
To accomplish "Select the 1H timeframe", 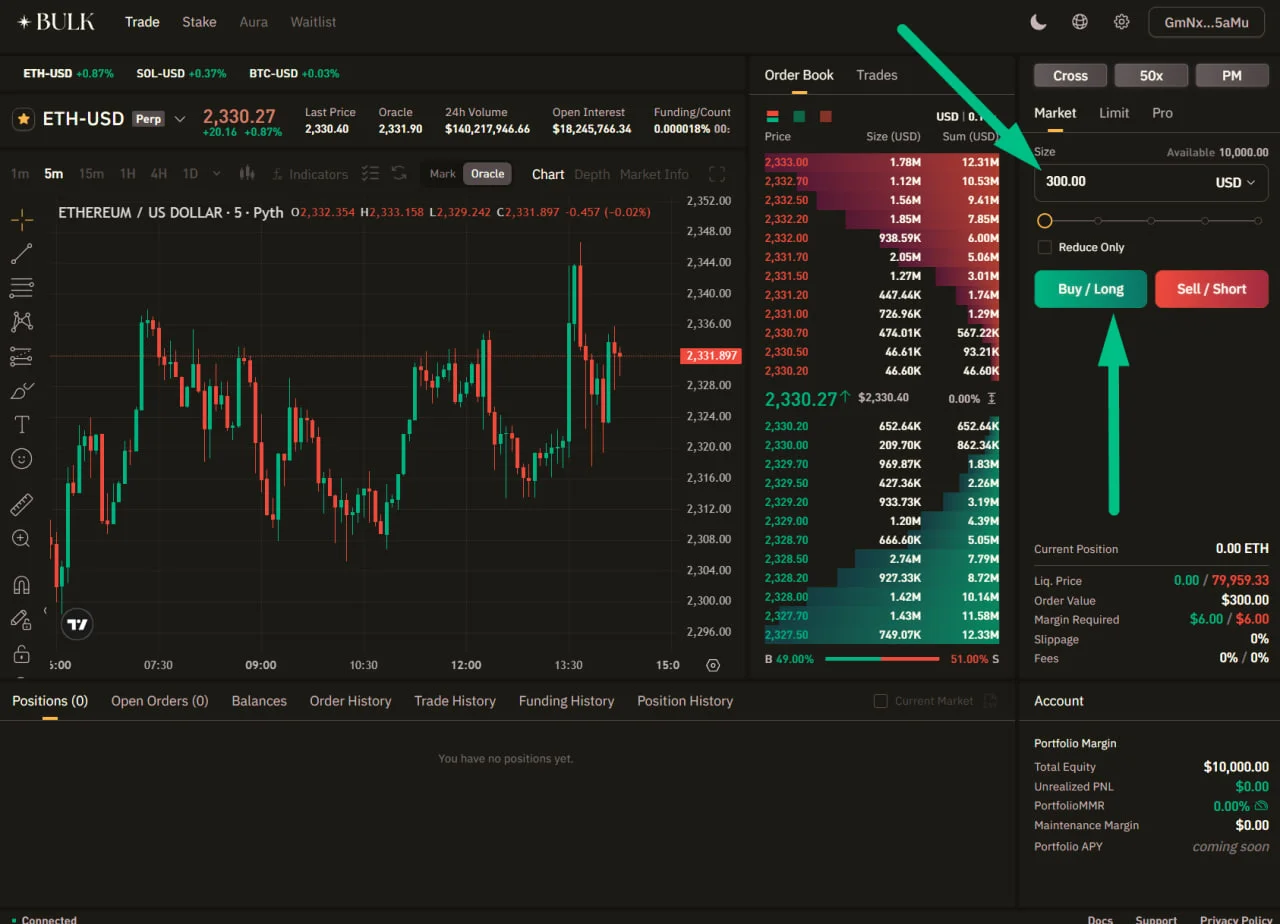I will [128, 174].
